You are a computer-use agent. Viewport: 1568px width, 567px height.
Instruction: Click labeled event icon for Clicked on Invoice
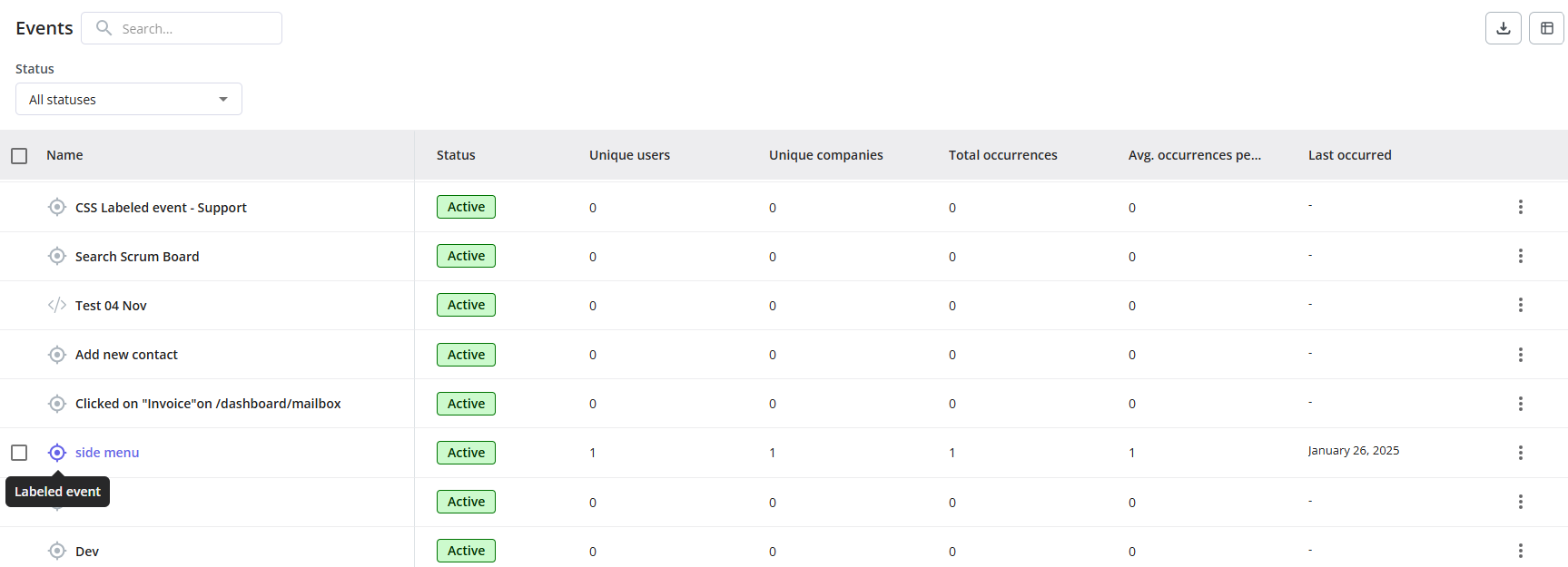[x=57, y=404]
